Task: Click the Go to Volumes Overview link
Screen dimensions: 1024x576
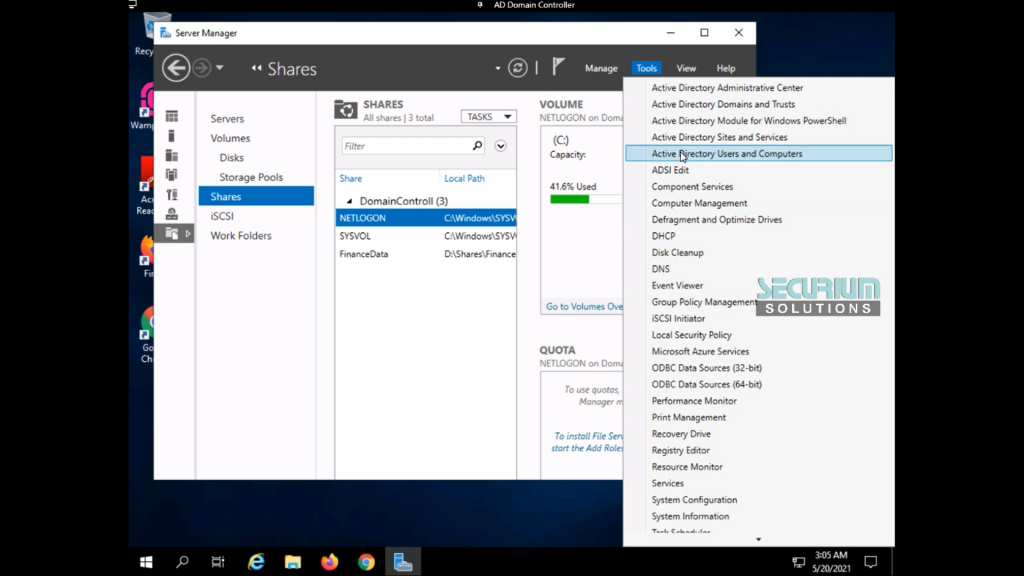Action: tap(584, 306)
